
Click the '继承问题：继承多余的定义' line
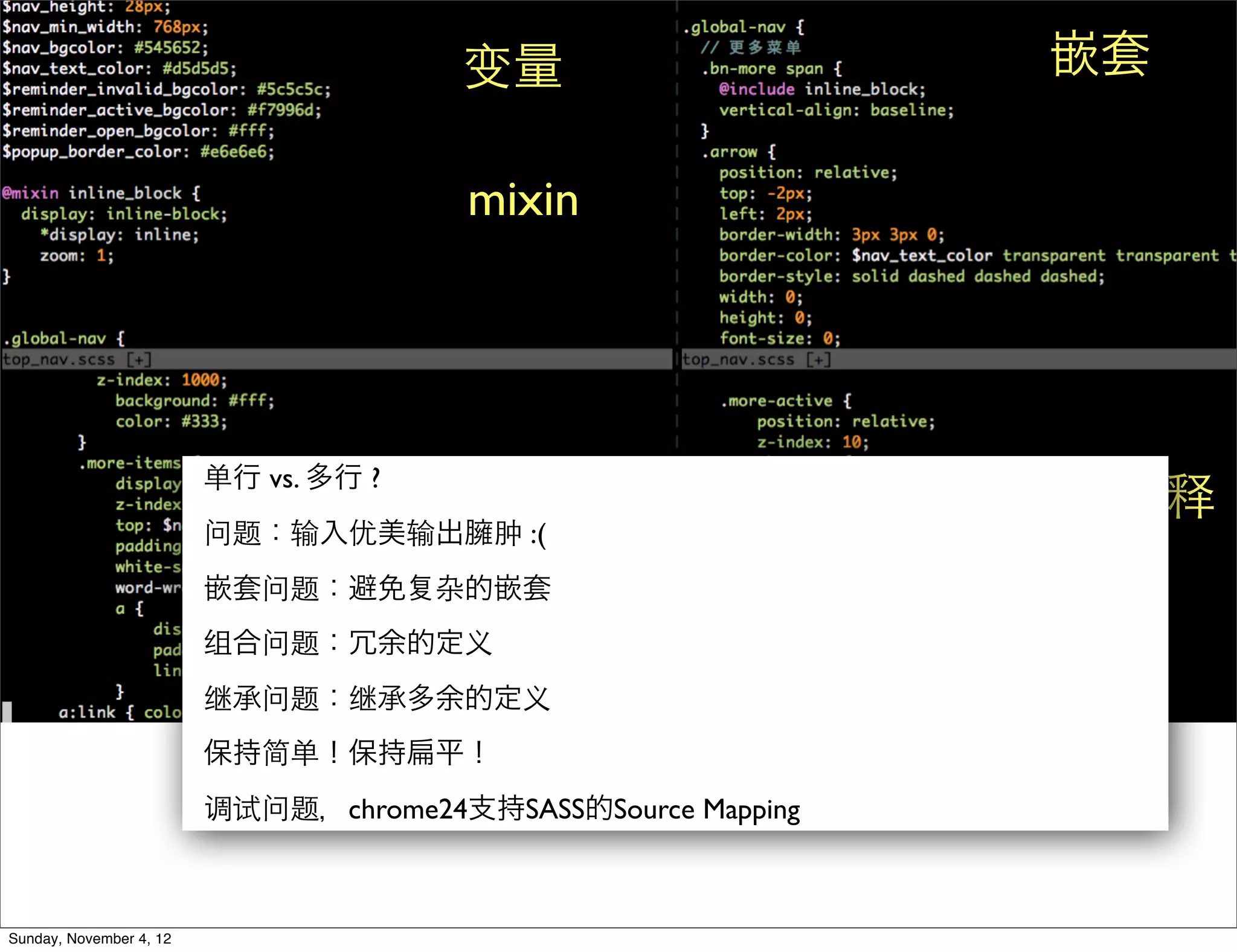point(378,698)
